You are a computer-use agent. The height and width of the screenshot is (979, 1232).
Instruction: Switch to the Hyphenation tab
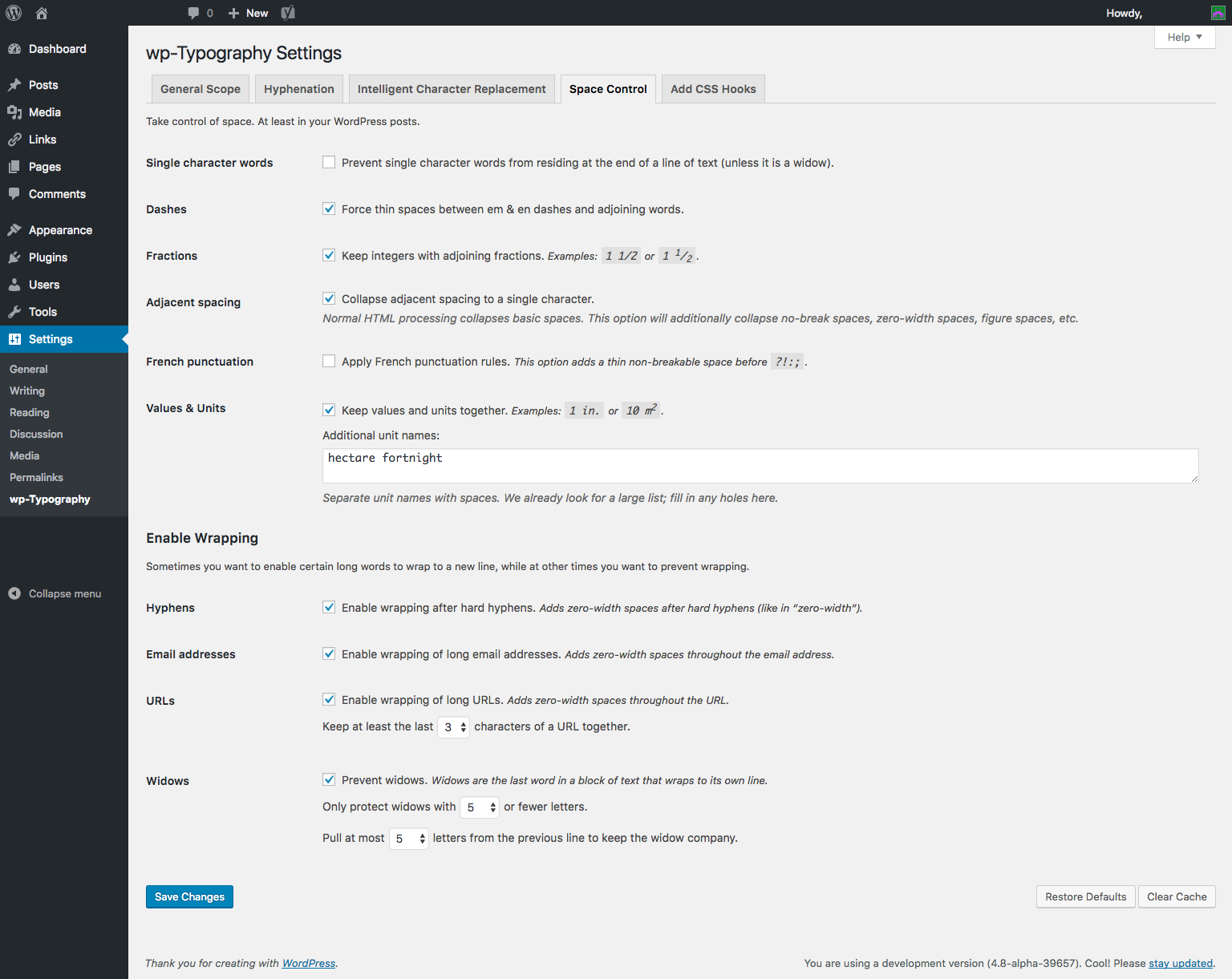(299, 89)
